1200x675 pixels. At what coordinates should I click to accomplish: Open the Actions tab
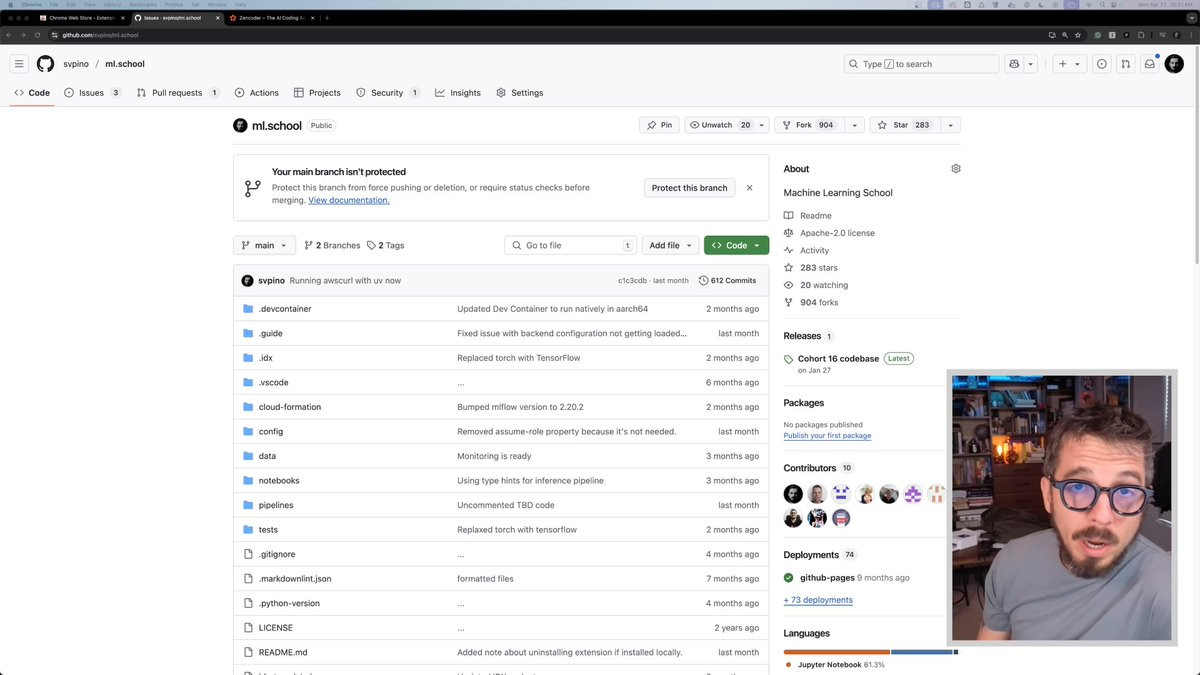tap(257, 93)
